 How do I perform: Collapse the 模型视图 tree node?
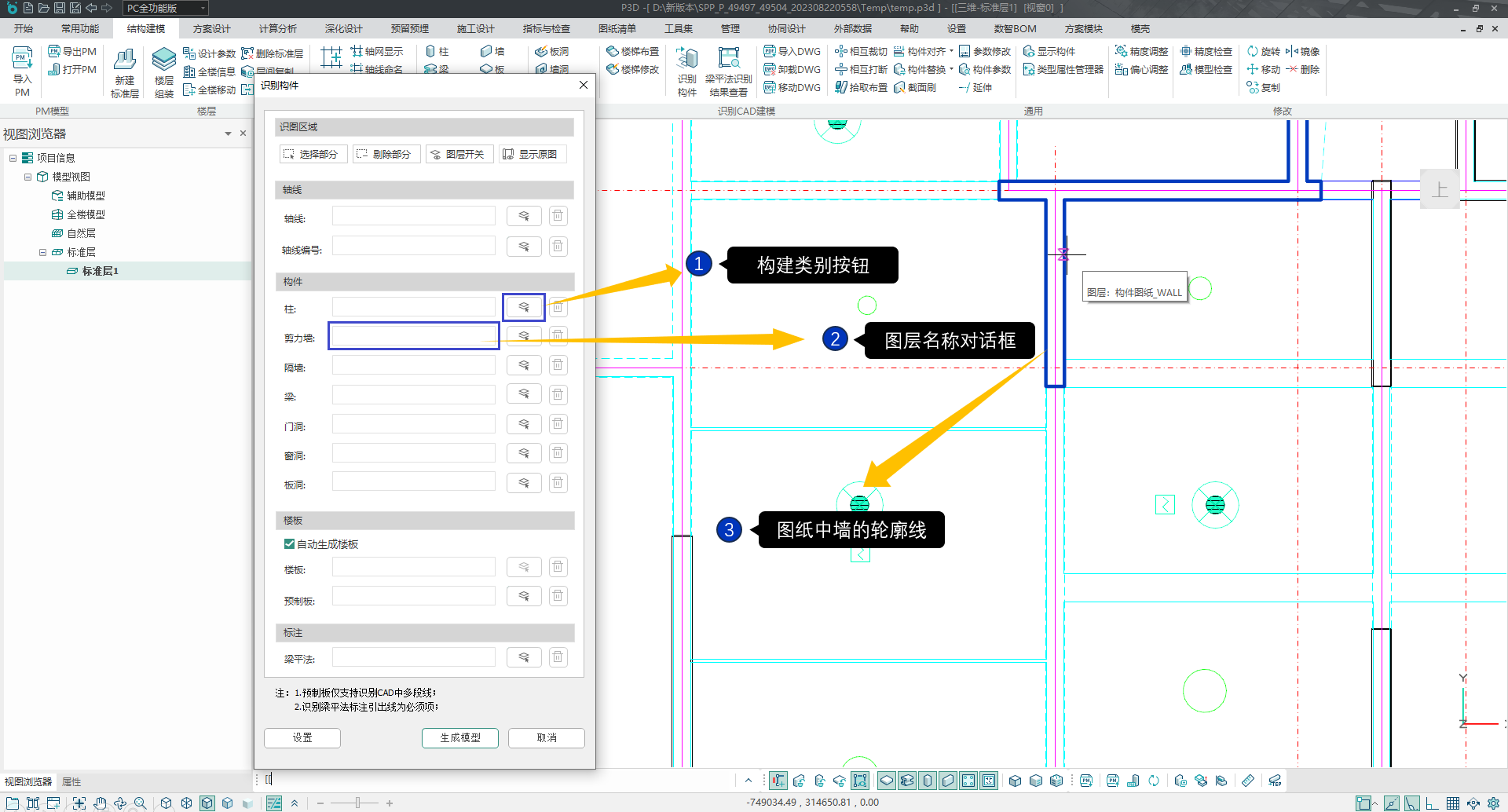[27, 177]
